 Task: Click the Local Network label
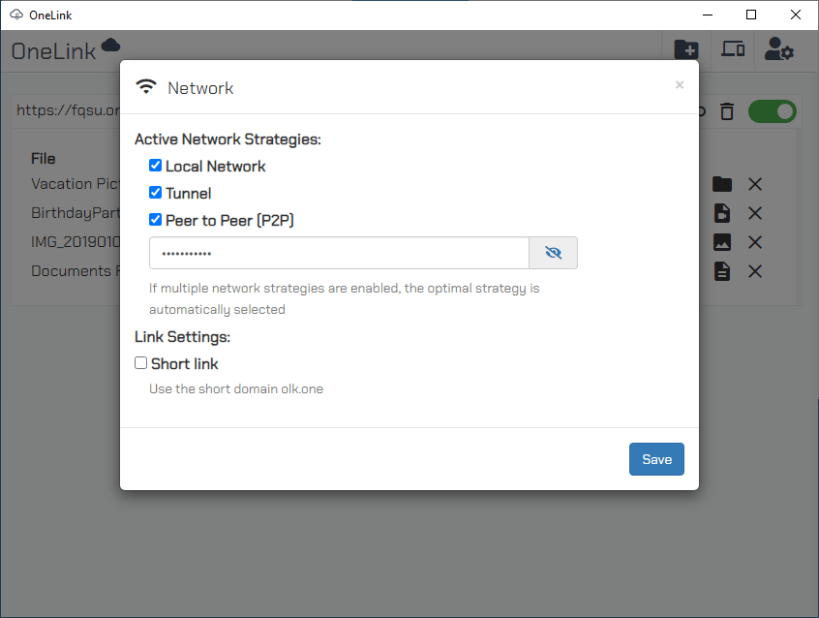click(215, 166)
